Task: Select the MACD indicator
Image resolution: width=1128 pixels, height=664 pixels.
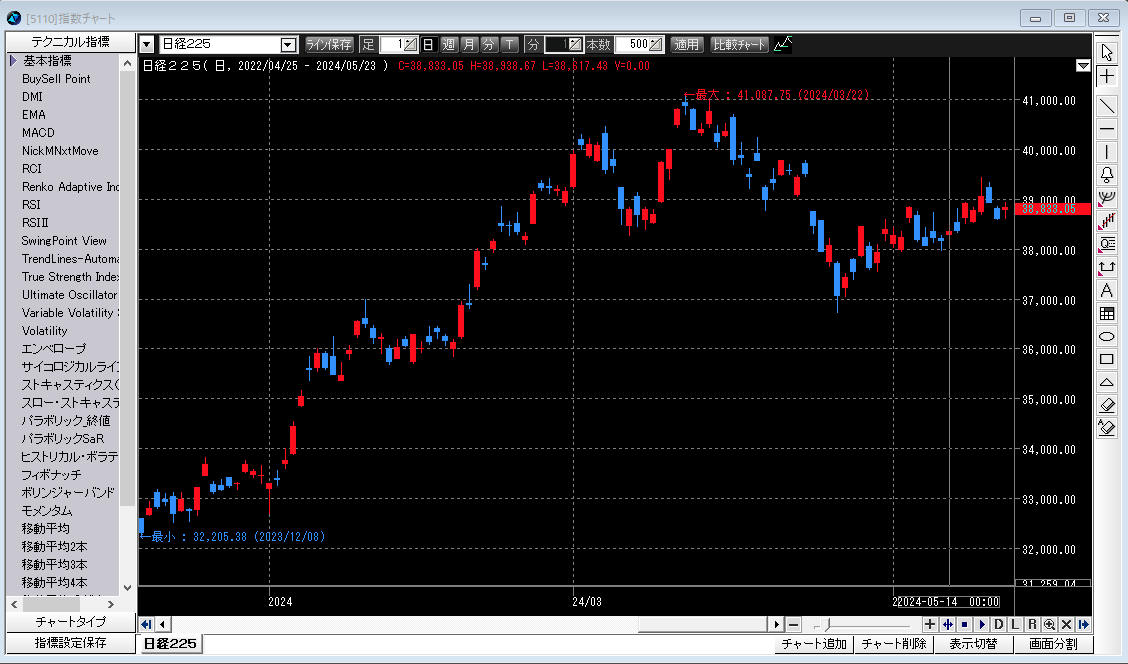Action: click(38, 132)
